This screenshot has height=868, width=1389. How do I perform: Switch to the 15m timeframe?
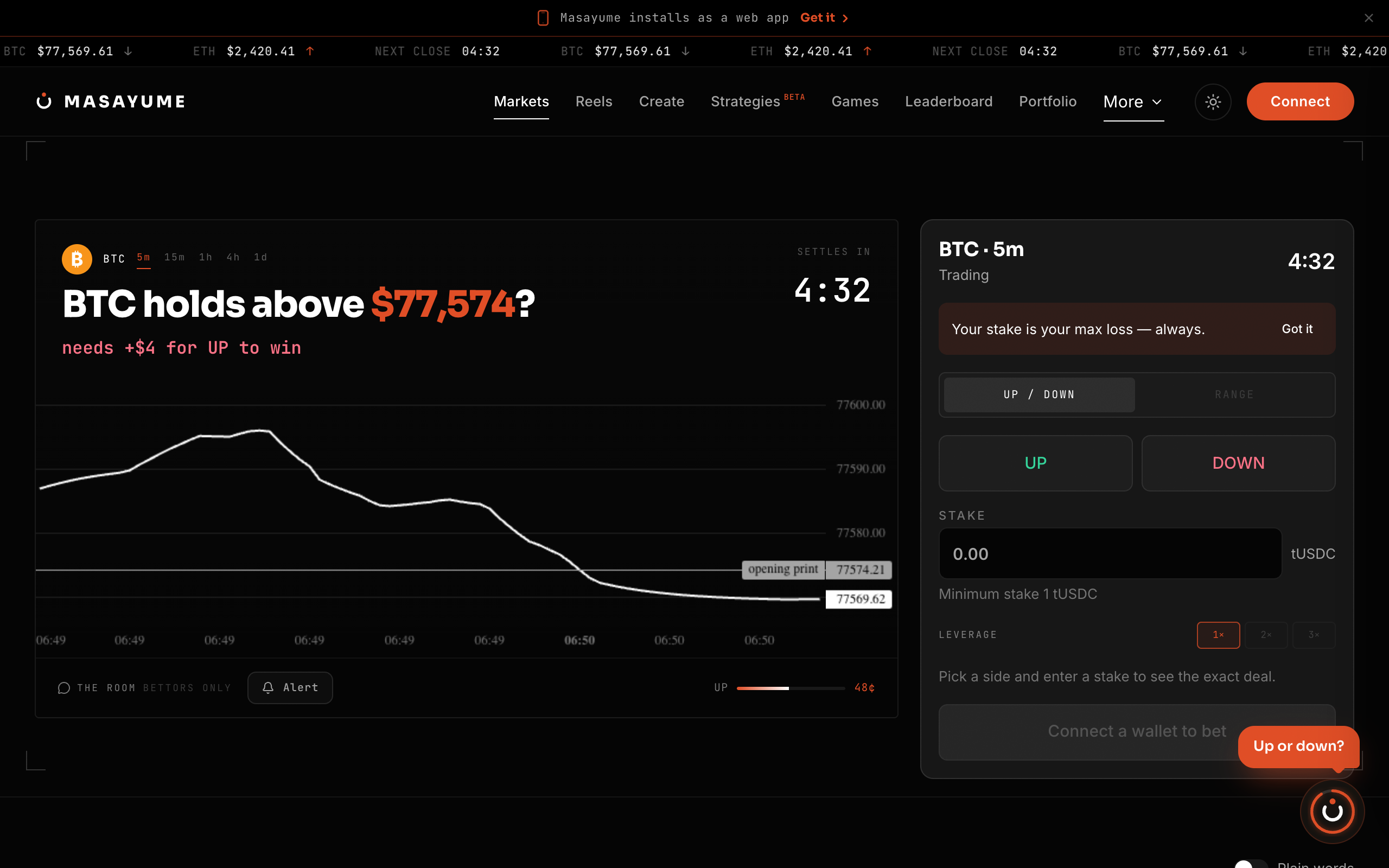coord(175,257)
